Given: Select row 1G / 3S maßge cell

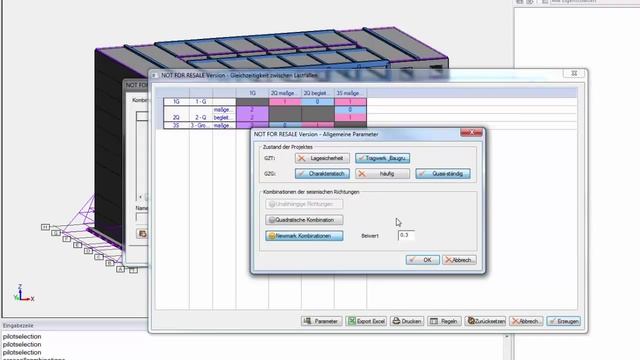Looking at the screenshot, I should coord(350,102).
